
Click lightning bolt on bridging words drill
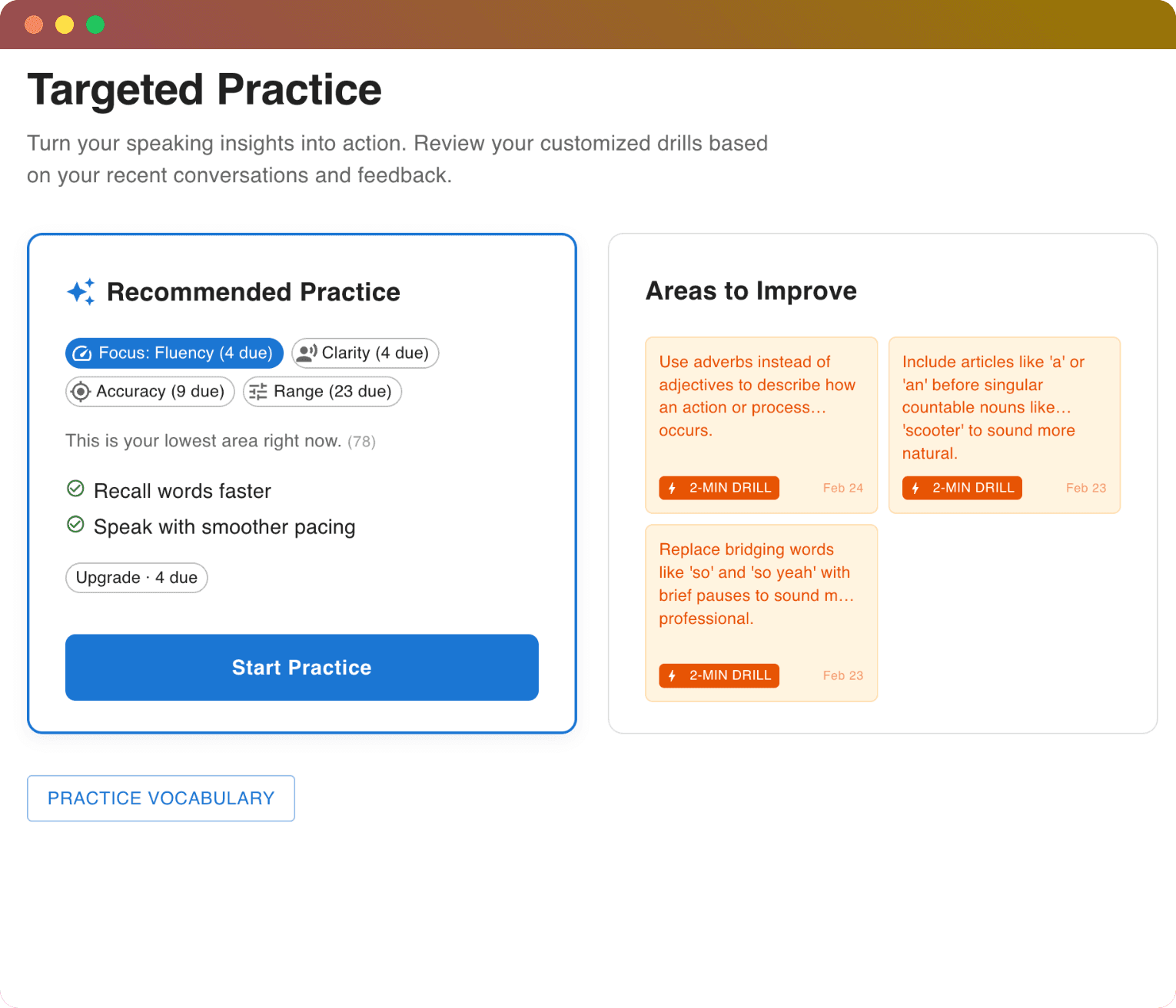click(x=673, y=675)
